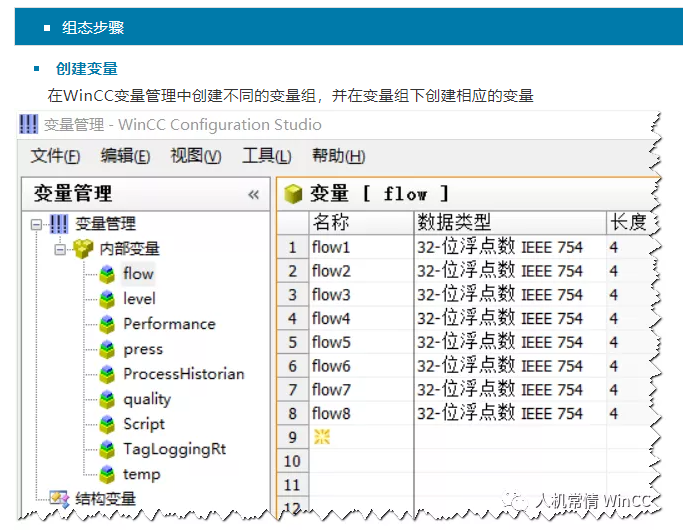Open the 帮助(H) menu
This screenshot has width=683, height=532.
tap(338, 156)
